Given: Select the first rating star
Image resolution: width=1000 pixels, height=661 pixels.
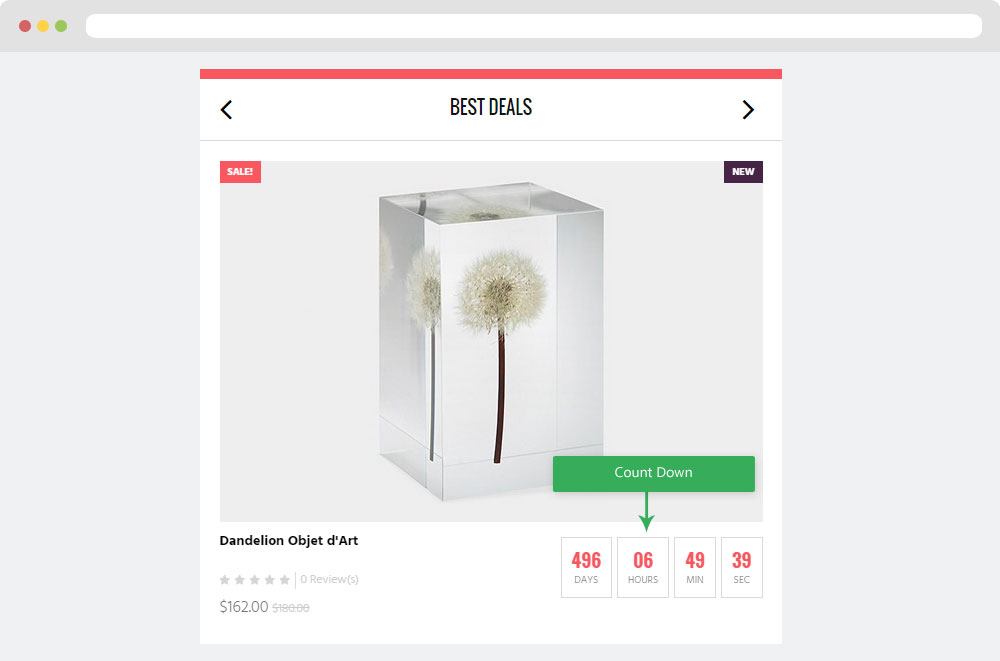Looking at the screenshot, I should [x=224, y=579].
